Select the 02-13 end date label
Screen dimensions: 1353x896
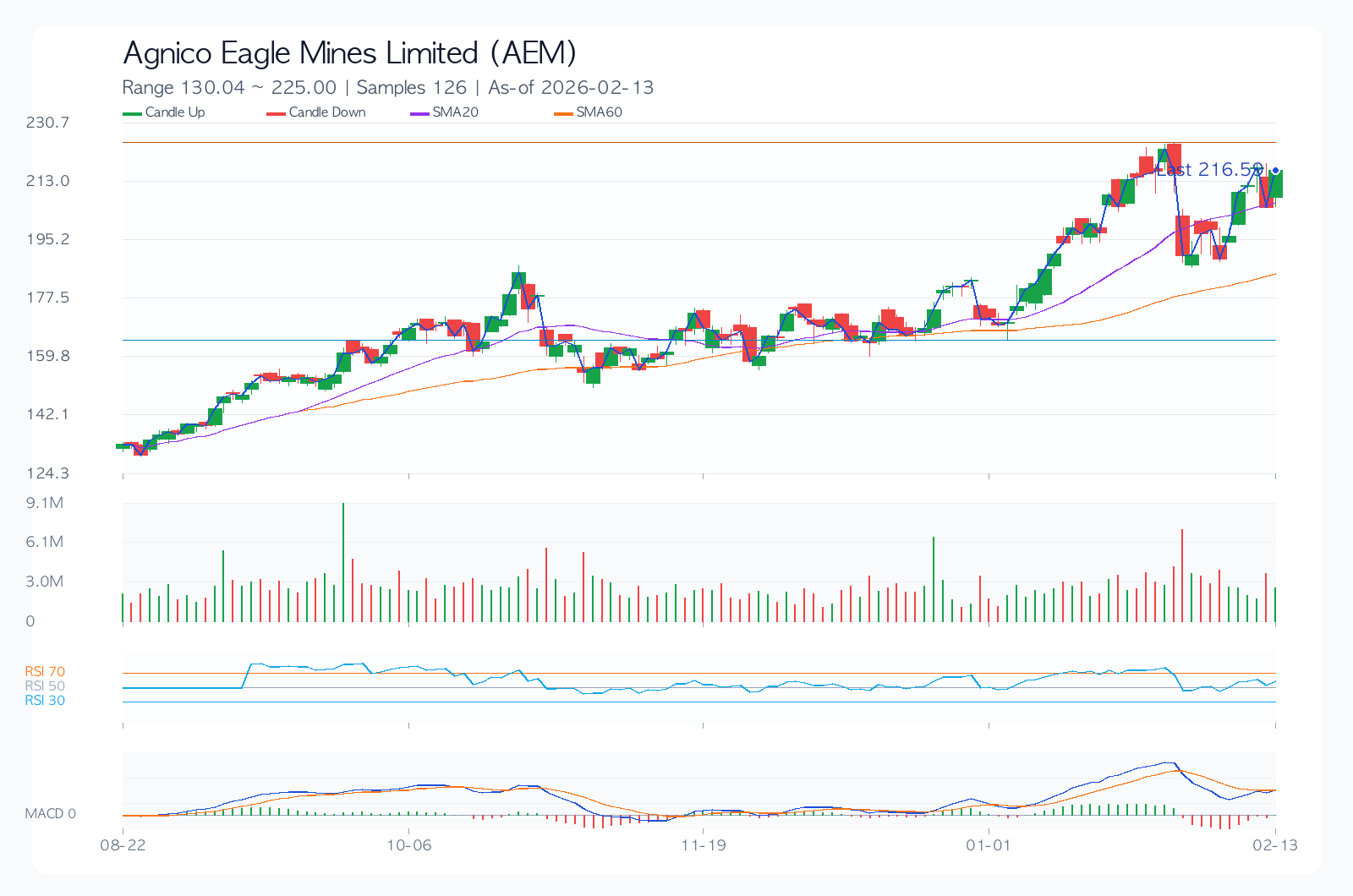[x=1275, y=844]
